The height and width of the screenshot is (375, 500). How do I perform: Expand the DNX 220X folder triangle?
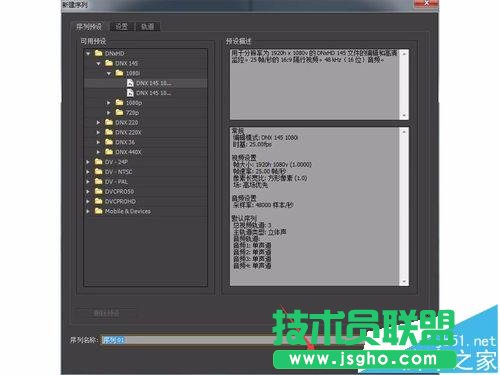(x=98, y=132)
